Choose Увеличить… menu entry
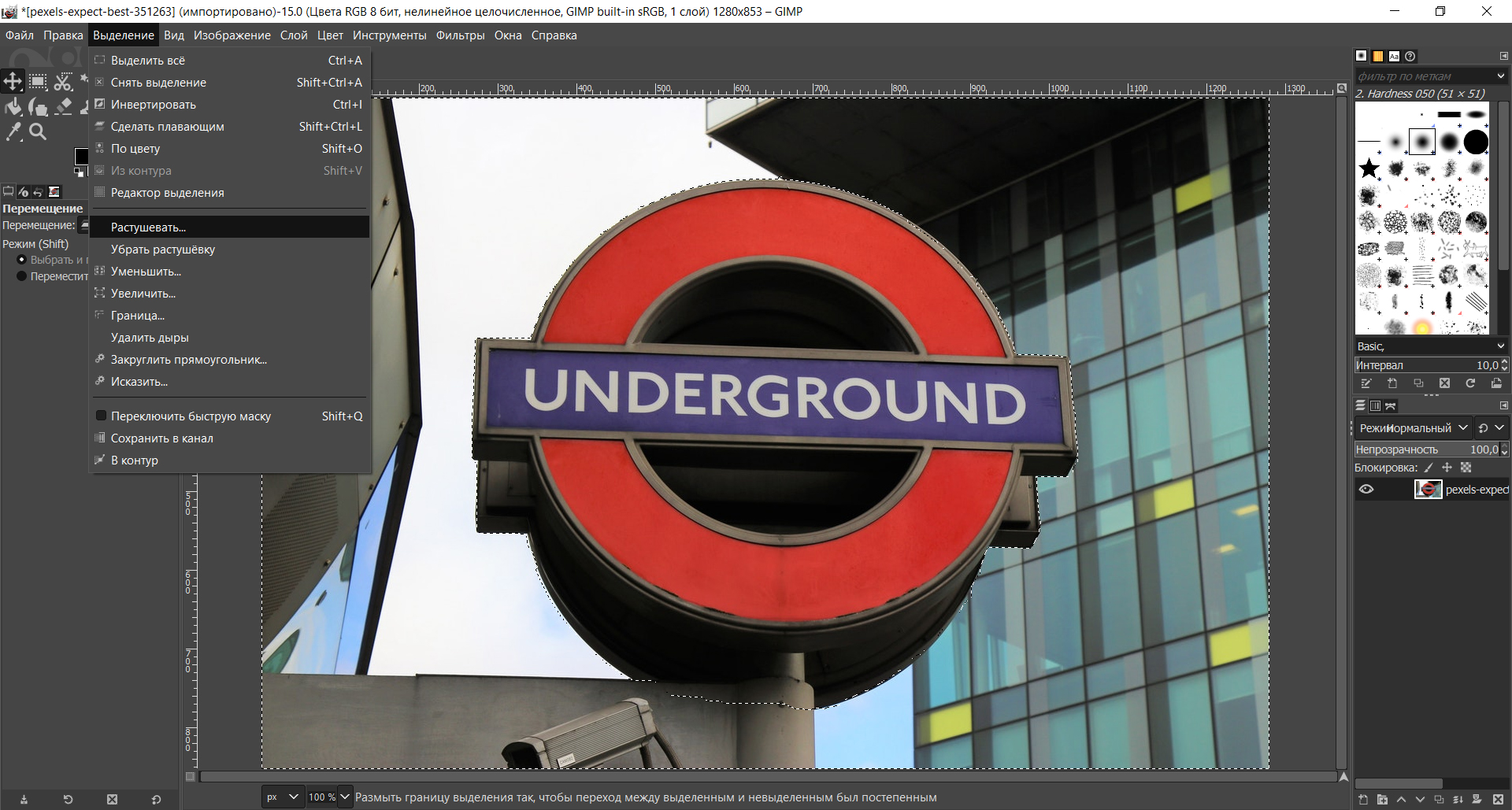This screenshot has height=810, width=1512. click(229, 294)
